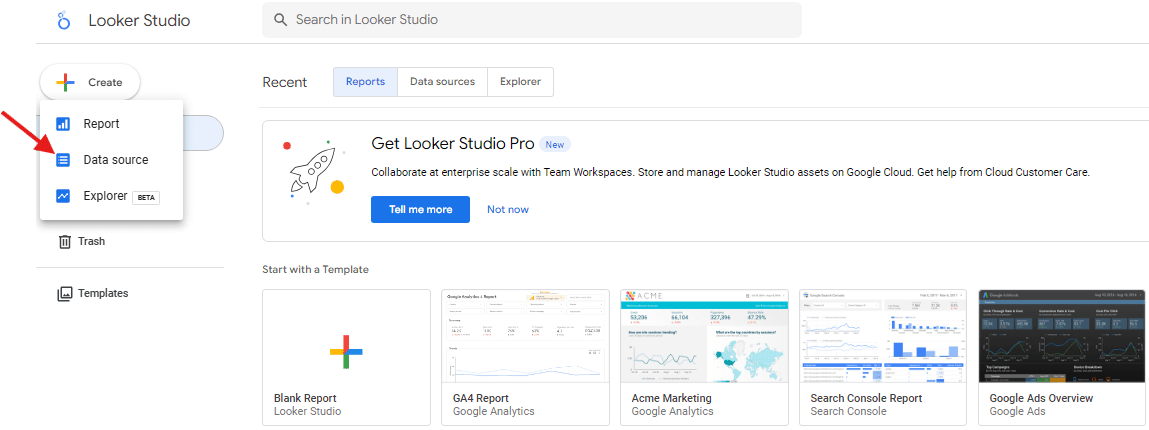Switch to the Explorer tab
This screenshot has height=430, width=1149.
click(520, 82)
